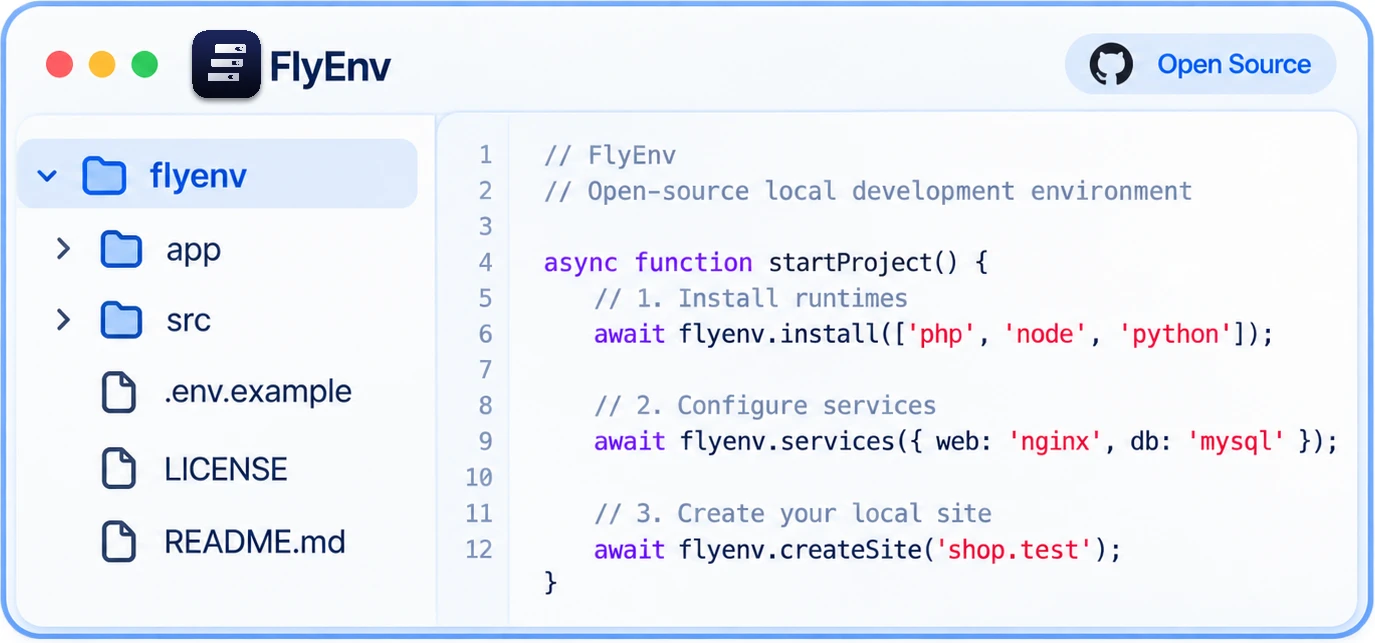Viewport: 1375px width, 643px height.
Task: Click the 'nginx' string in code
Action: (1054, 442)
